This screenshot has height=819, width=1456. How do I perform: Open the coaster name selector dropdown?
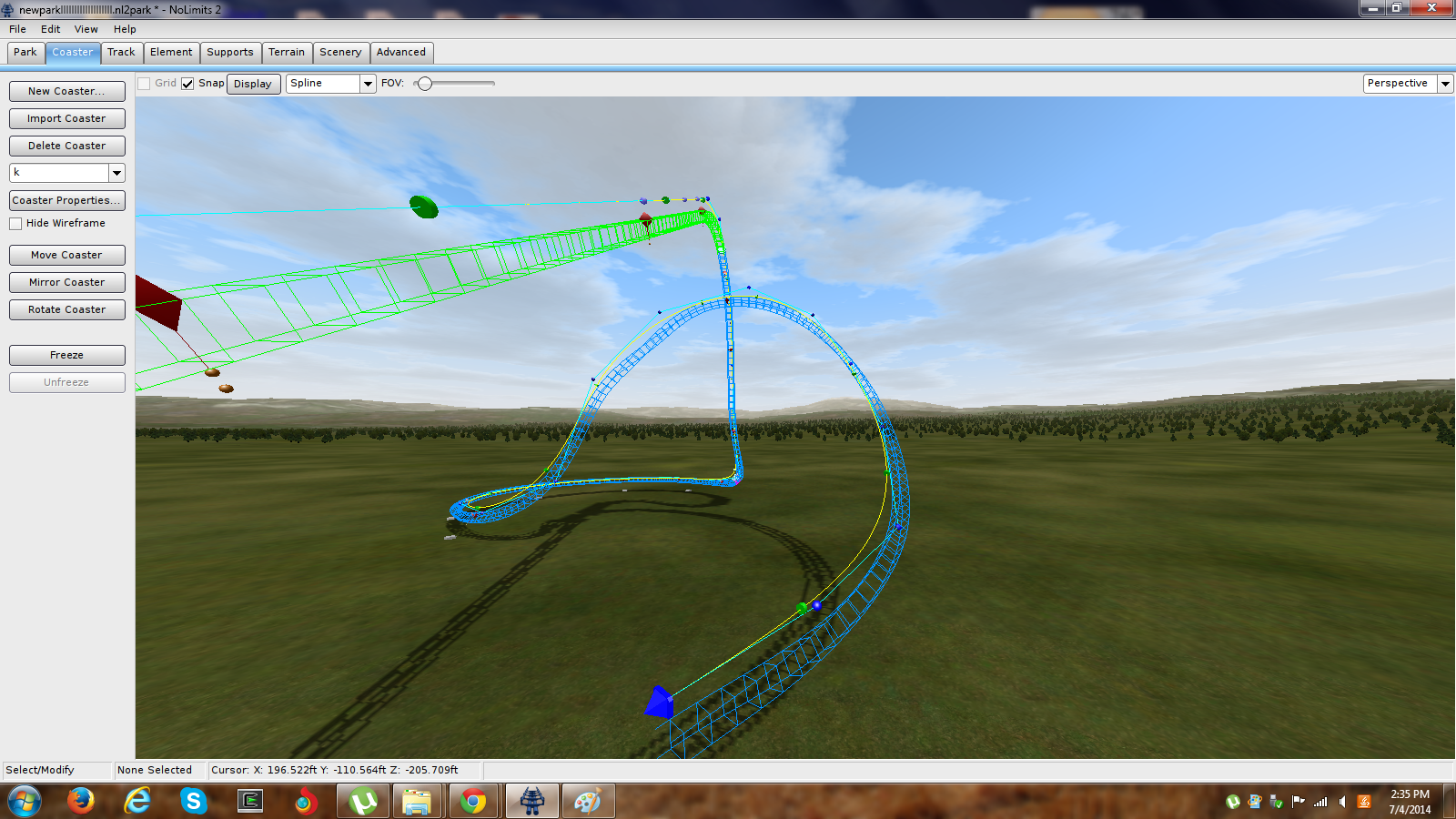click(116, 173)
